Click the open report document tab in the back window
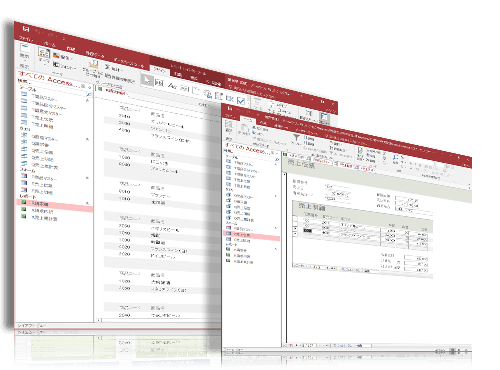Viewport: 500px width, 370px height. tap(112, 91)
